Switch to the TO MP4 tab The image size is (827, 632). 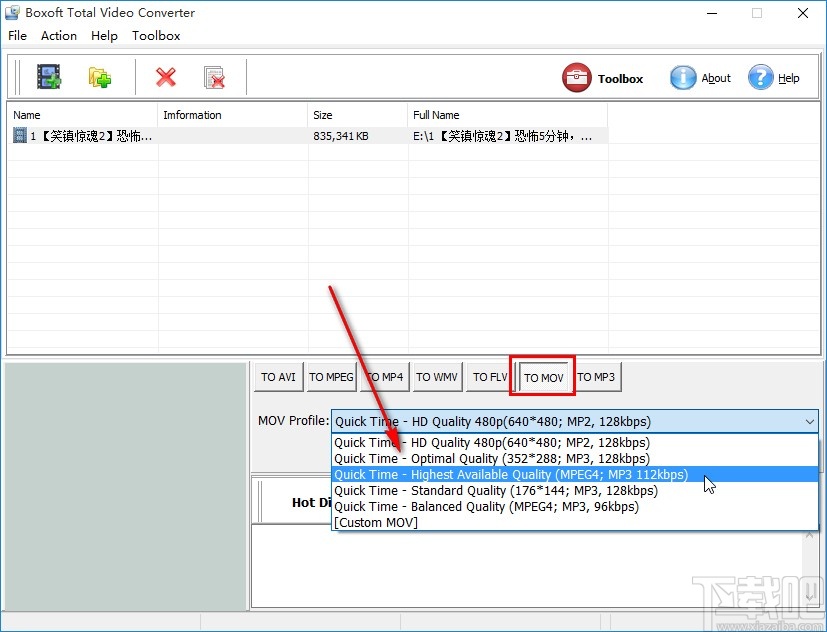[384, 377]
